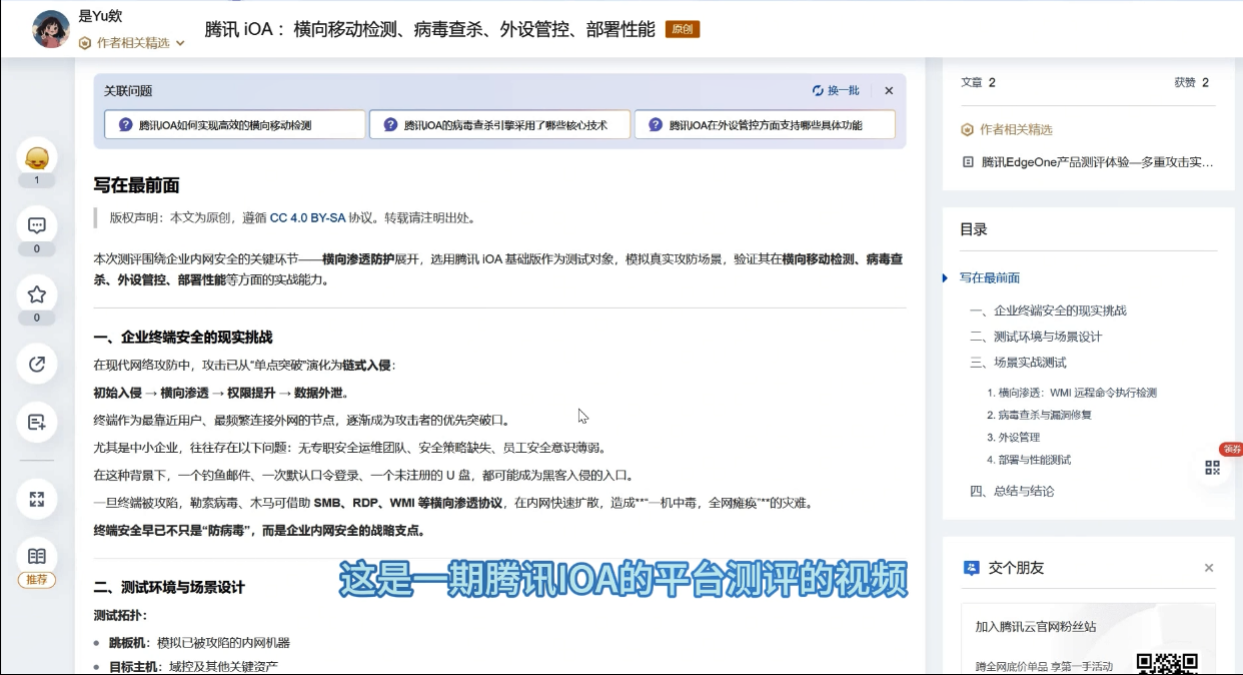Click the 写在最前面 article heading
This screenshot has width=1243, height=675.
(136, 185)
